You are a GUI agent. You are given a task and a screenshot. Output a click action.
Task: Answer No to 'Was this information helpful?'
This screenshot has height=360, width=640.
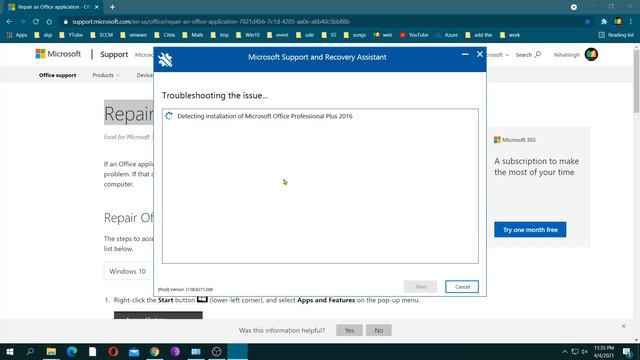[378, 330]
